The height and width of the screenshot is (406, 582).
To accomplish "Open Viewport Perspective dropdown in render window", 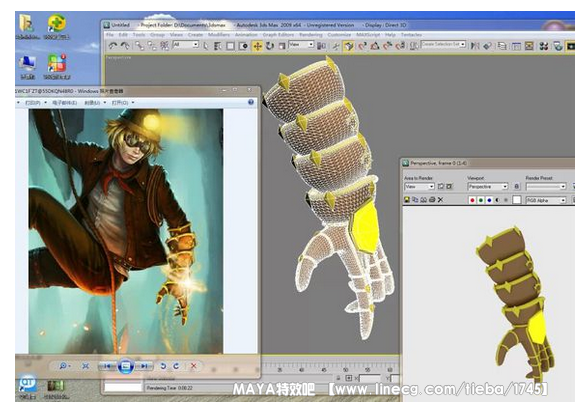I will [487, 186].
